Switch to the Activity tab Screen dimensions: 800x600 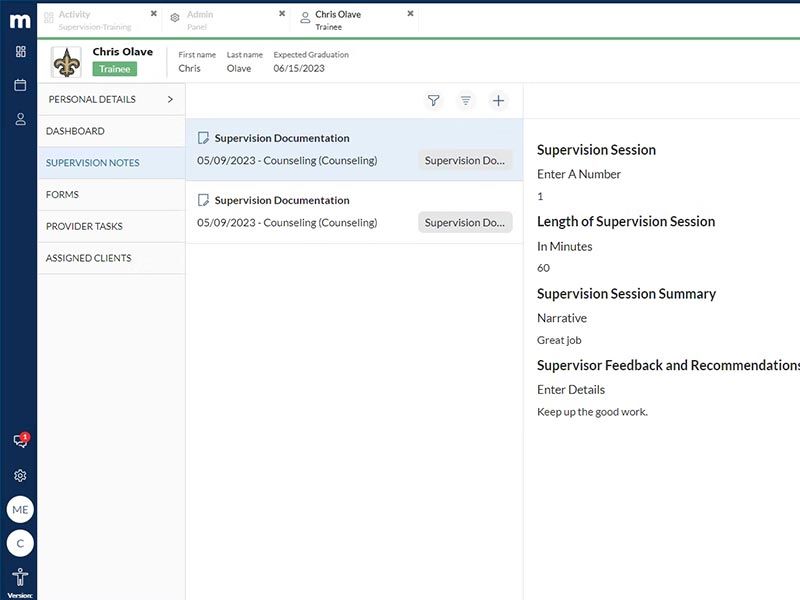94,20
